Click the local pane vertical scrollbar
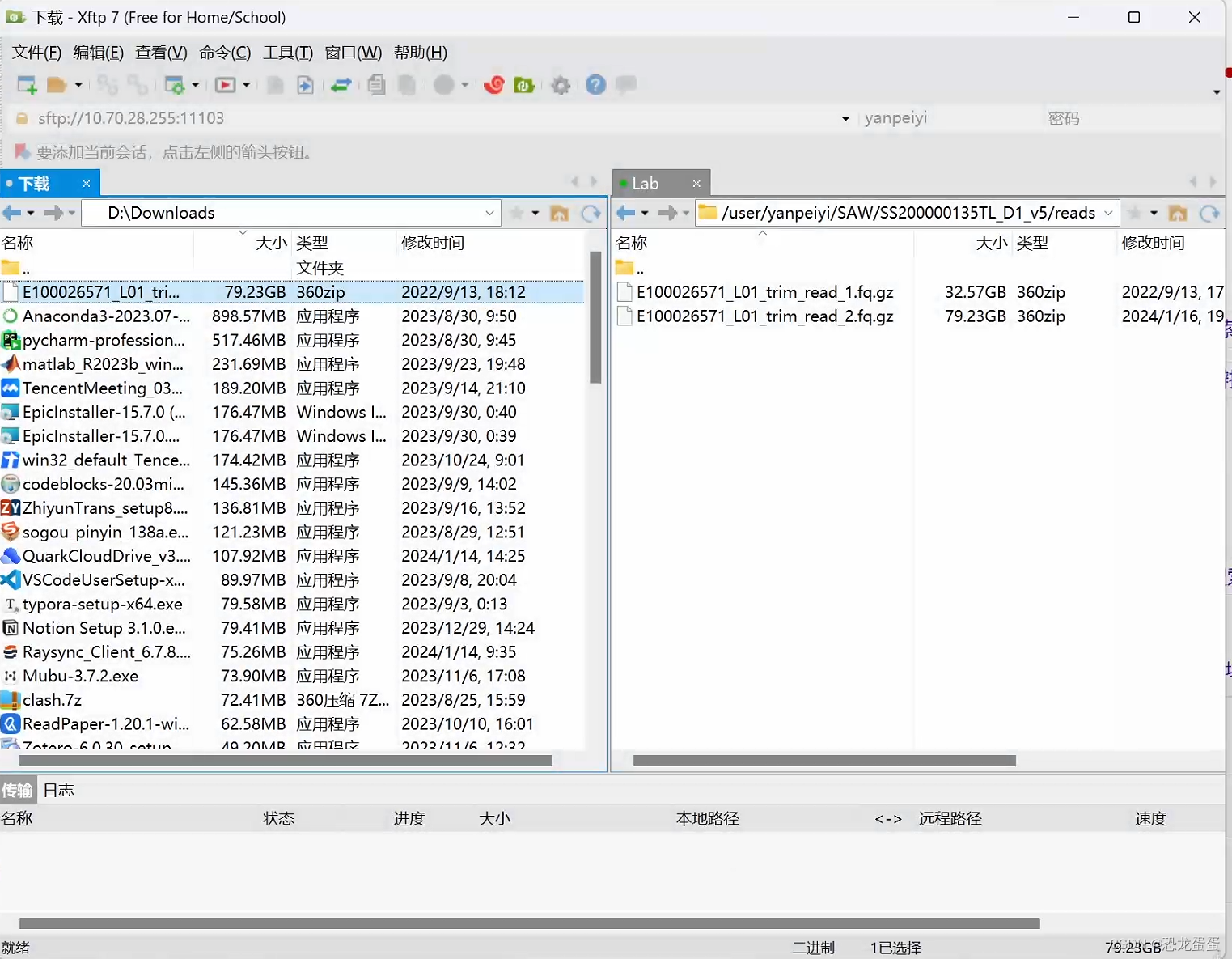Image resolution: width=1232 pixels, height=959 pixels. (595, 317)
